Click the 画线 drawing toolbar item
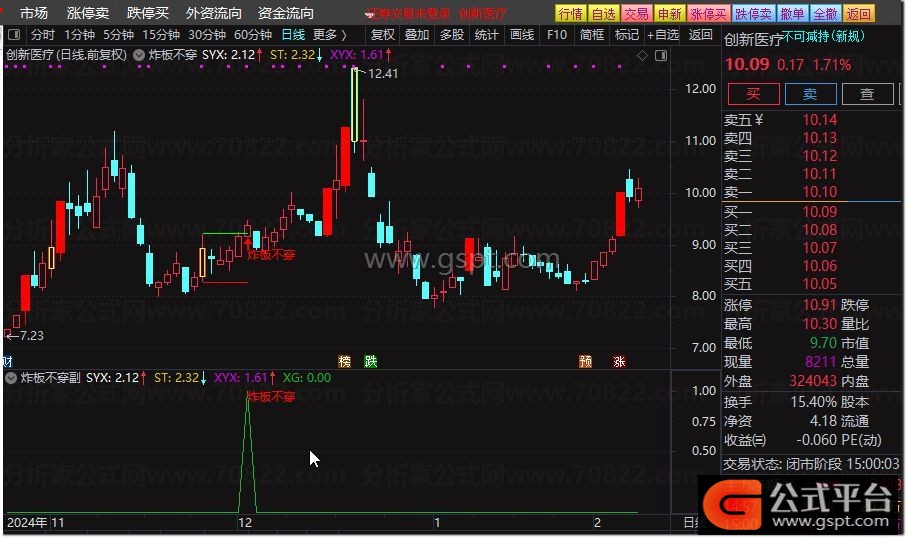Image resolution: width=908 pixels, height=538 pixels. tap(522, 35)
